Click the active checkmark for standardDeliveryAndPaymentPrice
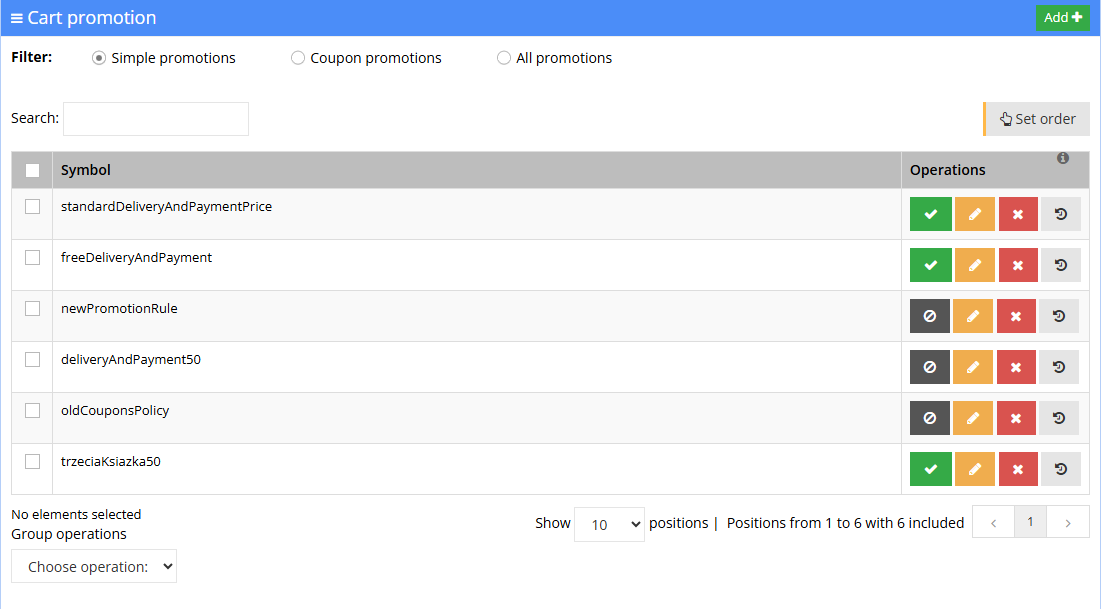The height and width of the screenshot is (609, 1101). coord(930,214)
